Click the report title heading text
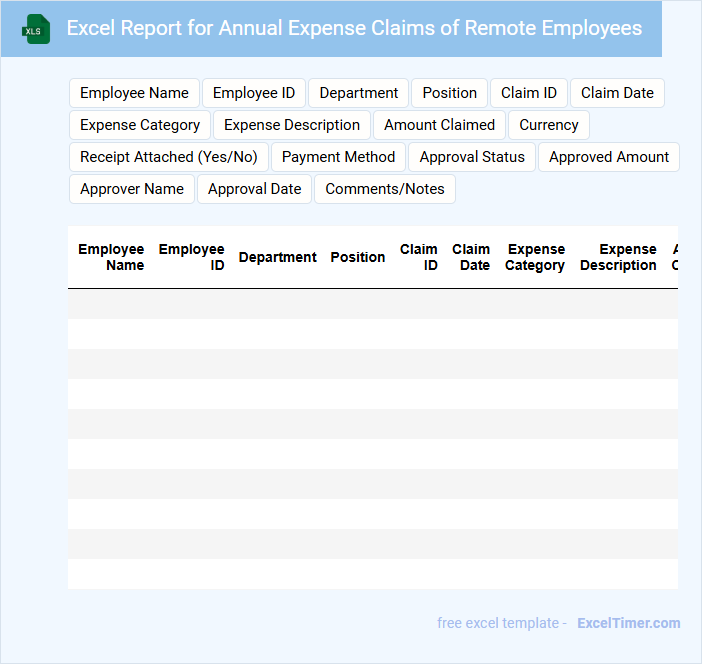This screenshot has height=664, width=702. coord(354,28)
